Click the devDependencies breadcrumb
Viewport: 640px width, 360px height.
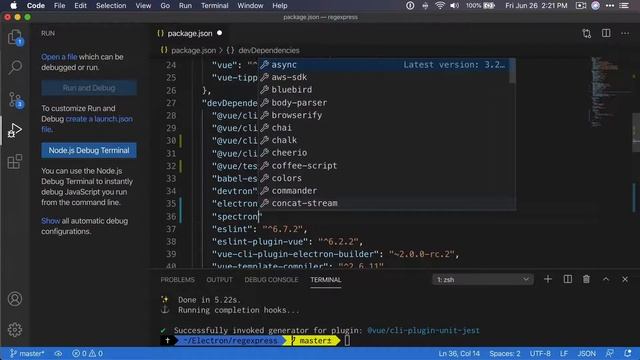269,50
